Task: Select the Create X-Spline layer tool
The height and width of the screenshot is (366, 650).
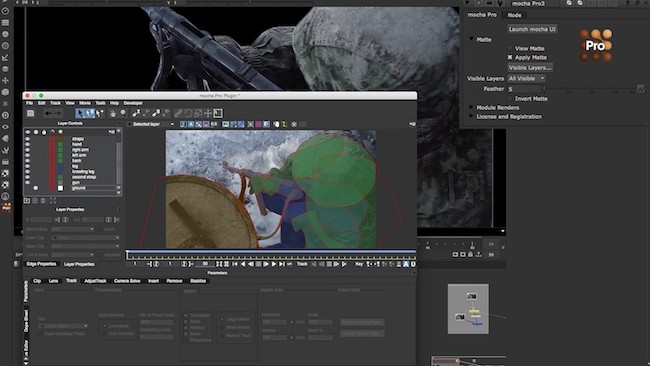Action: [136, 113]
